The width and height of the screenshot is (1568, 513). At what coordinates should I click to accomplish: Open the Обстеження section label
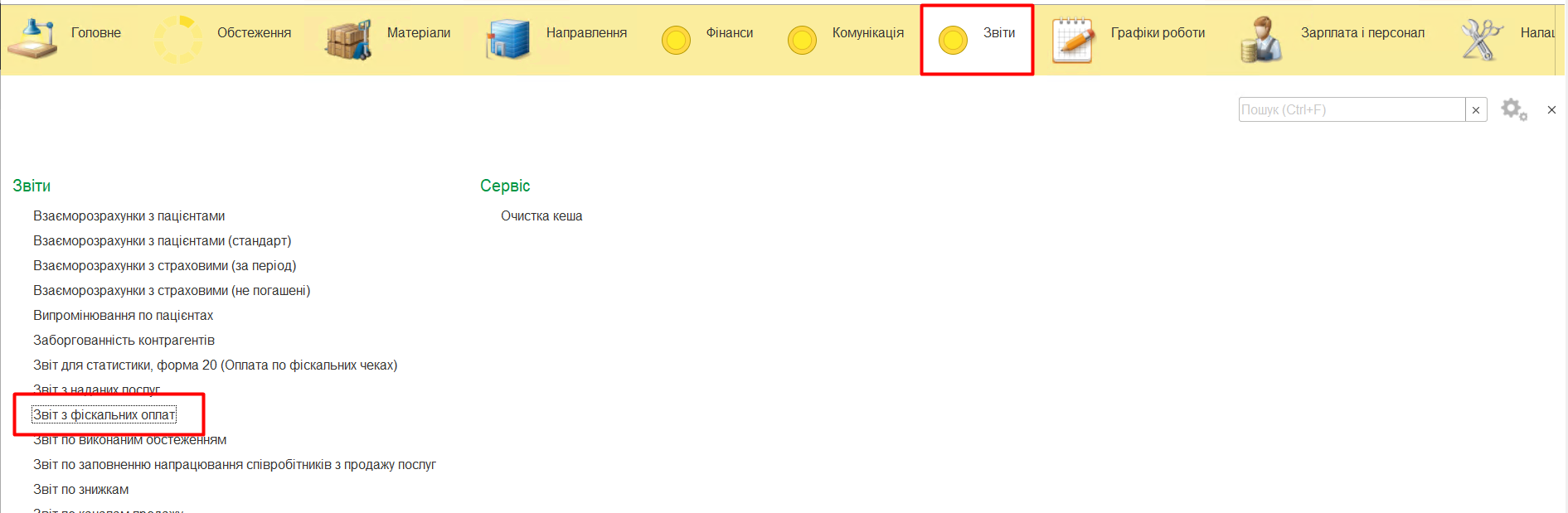[x=254, y=33]
